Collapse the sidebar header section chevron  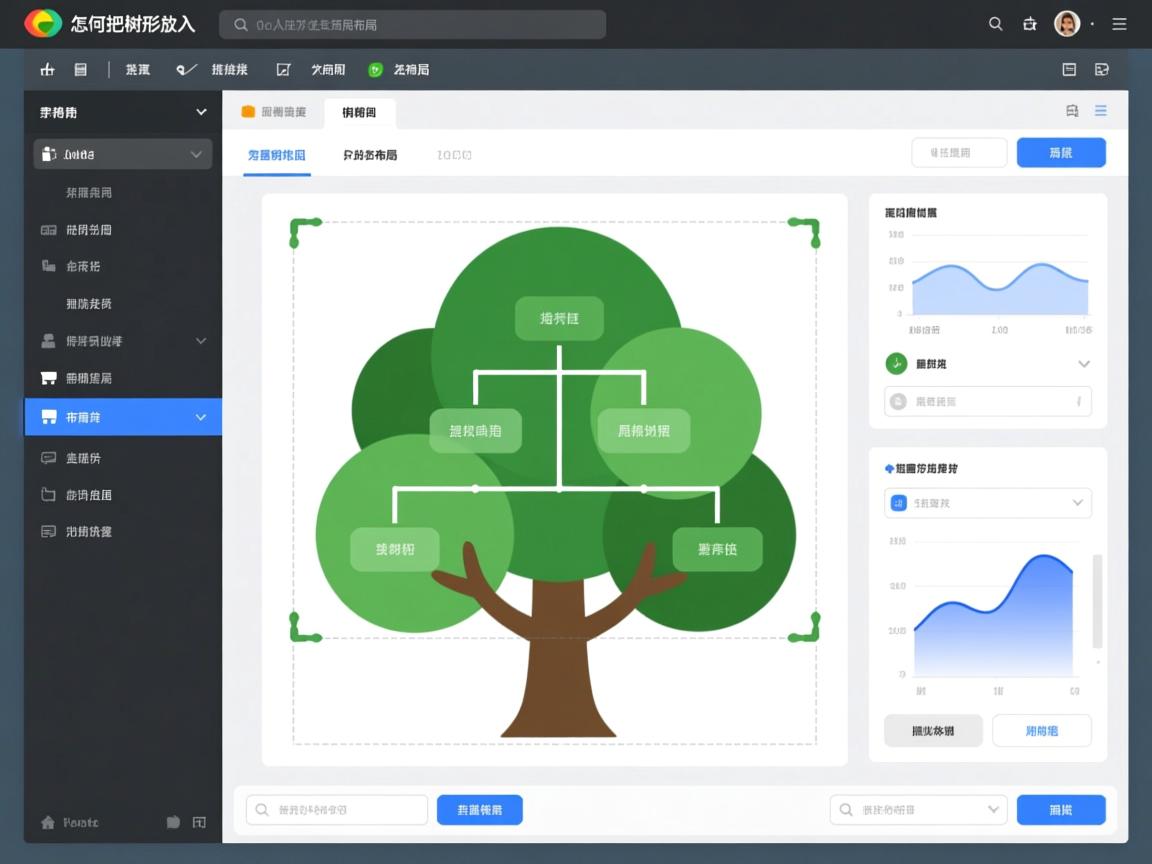[x=201, y=112]
